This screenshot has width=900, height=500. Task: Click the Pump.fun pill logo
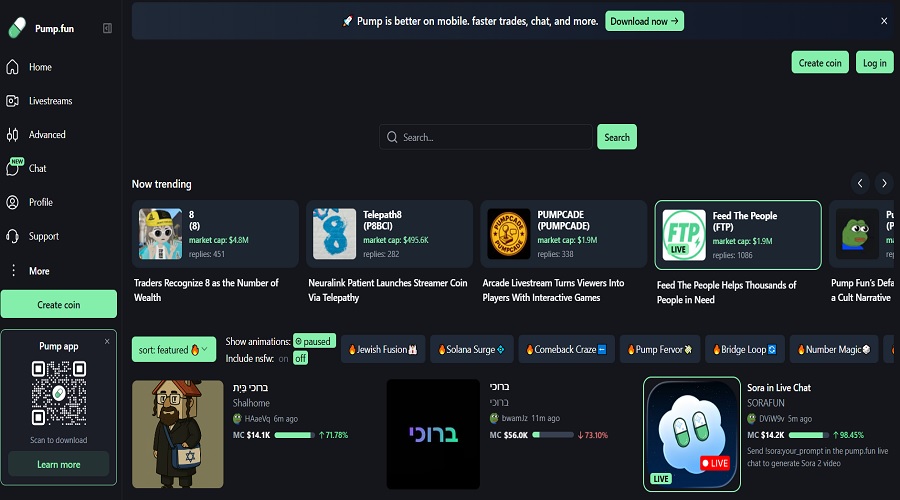point(17,28)
